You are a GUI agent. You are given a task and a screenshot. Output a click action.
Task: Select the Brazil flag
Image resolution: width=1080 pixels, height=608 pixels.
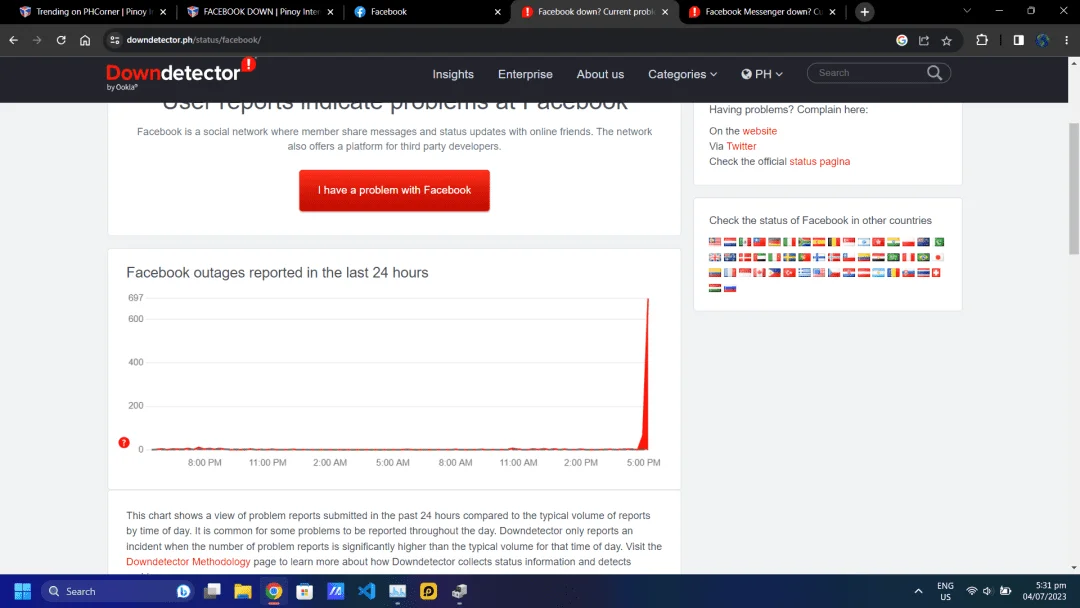point(924,258)
